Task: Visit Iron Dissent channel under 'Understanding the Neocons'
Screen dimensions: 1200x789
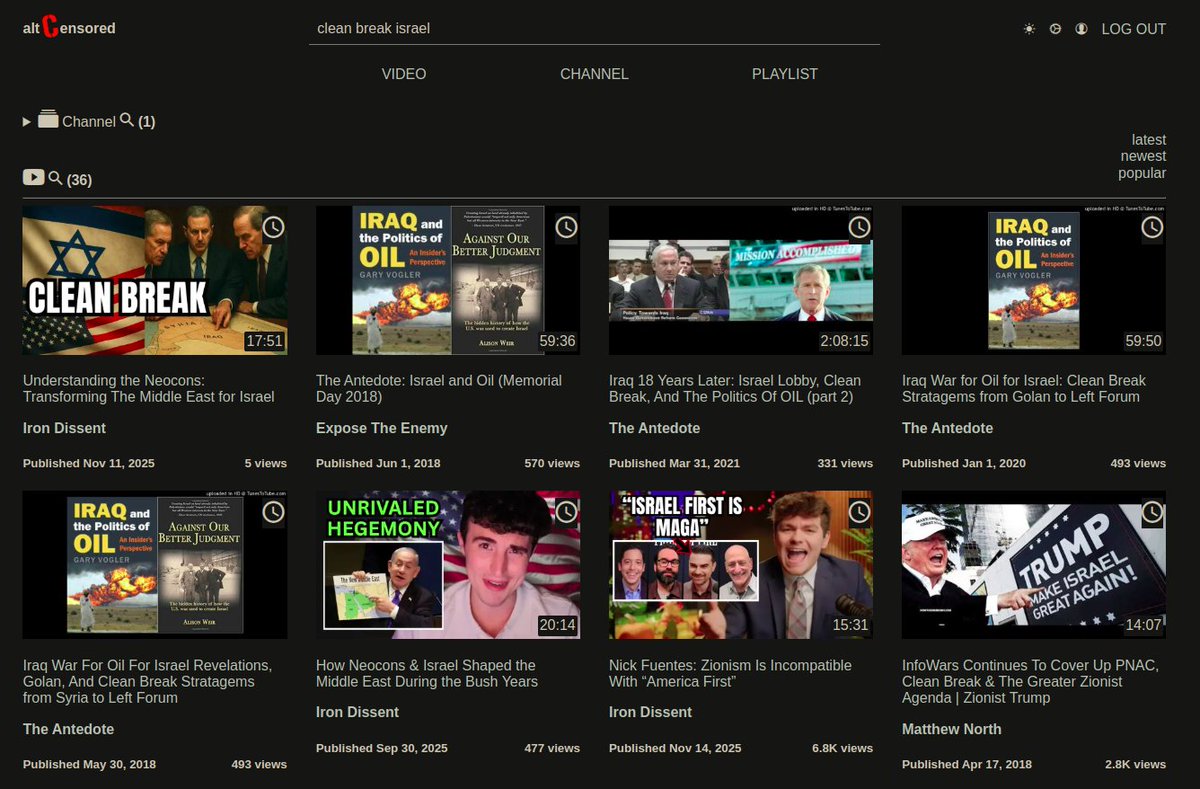Action: click(64, 428)
